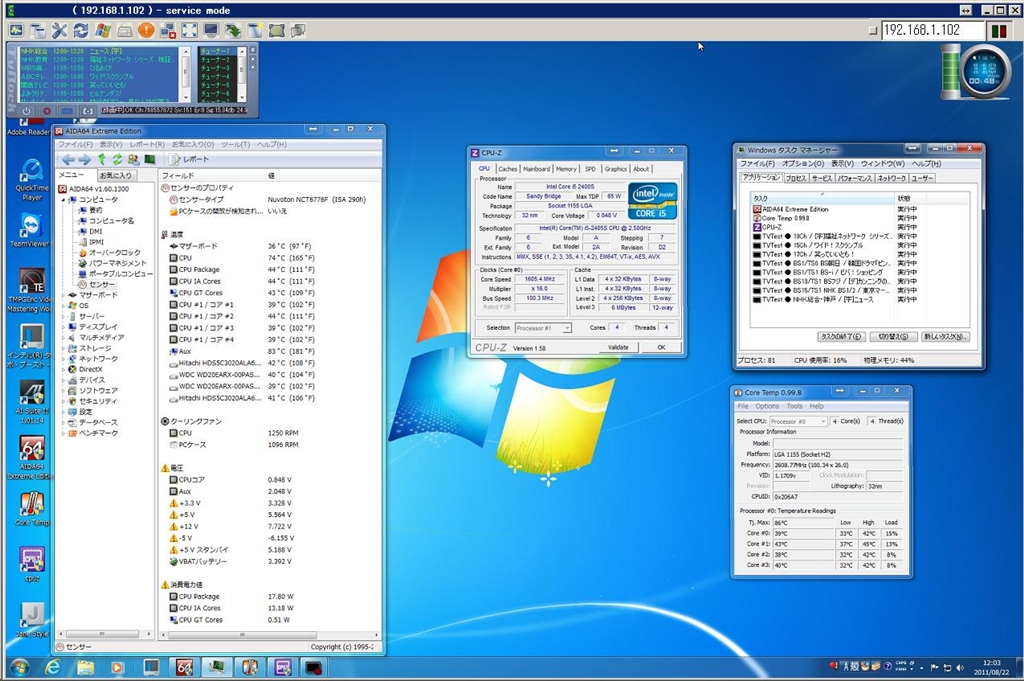Sort by タスク column header in Task Manager

823,198
